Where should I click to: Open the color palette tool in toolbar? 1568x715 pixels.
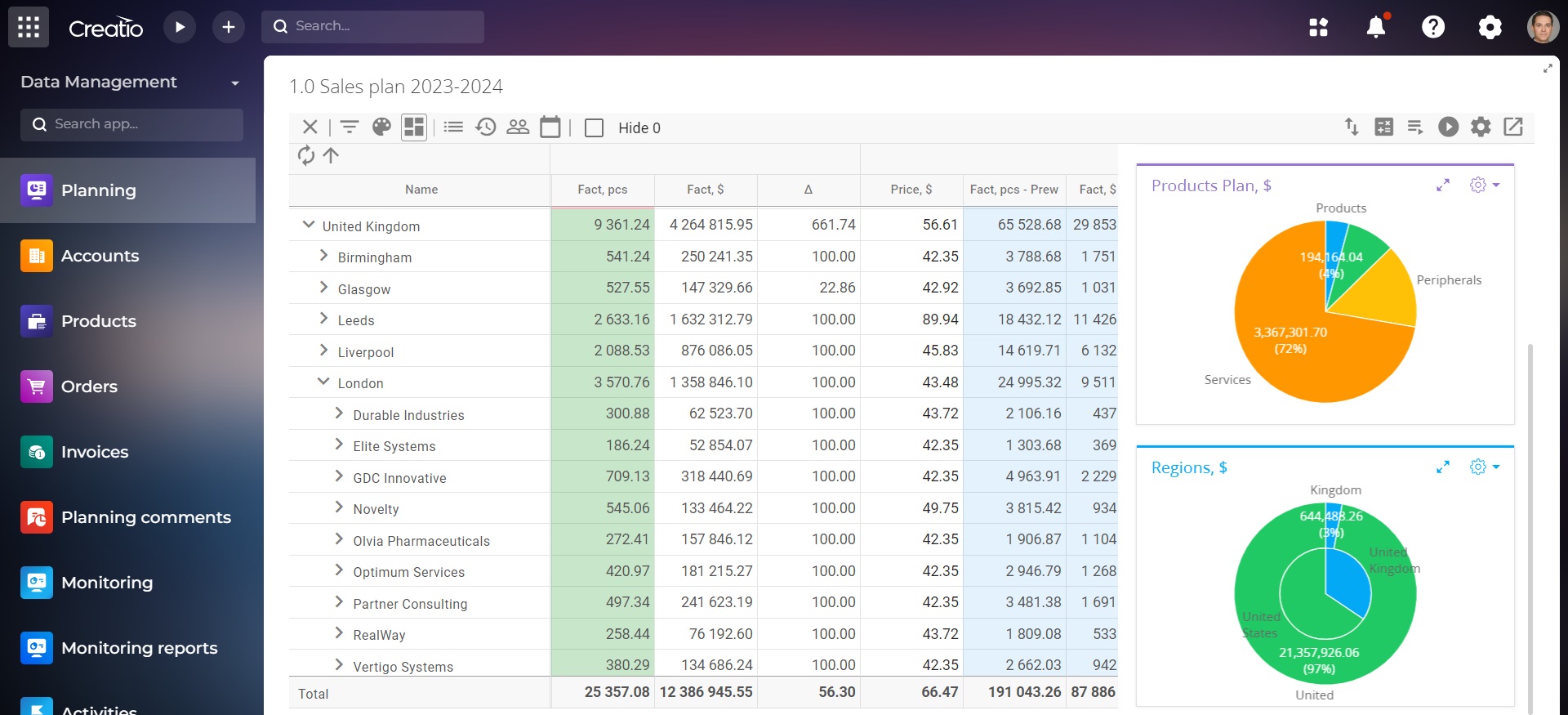[x=381, y=127]
